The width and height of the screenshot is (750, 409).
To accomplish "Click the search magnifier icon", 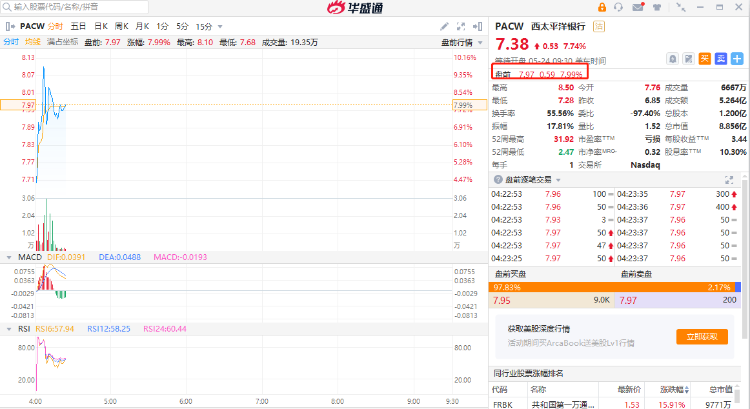I will point(7,7).
